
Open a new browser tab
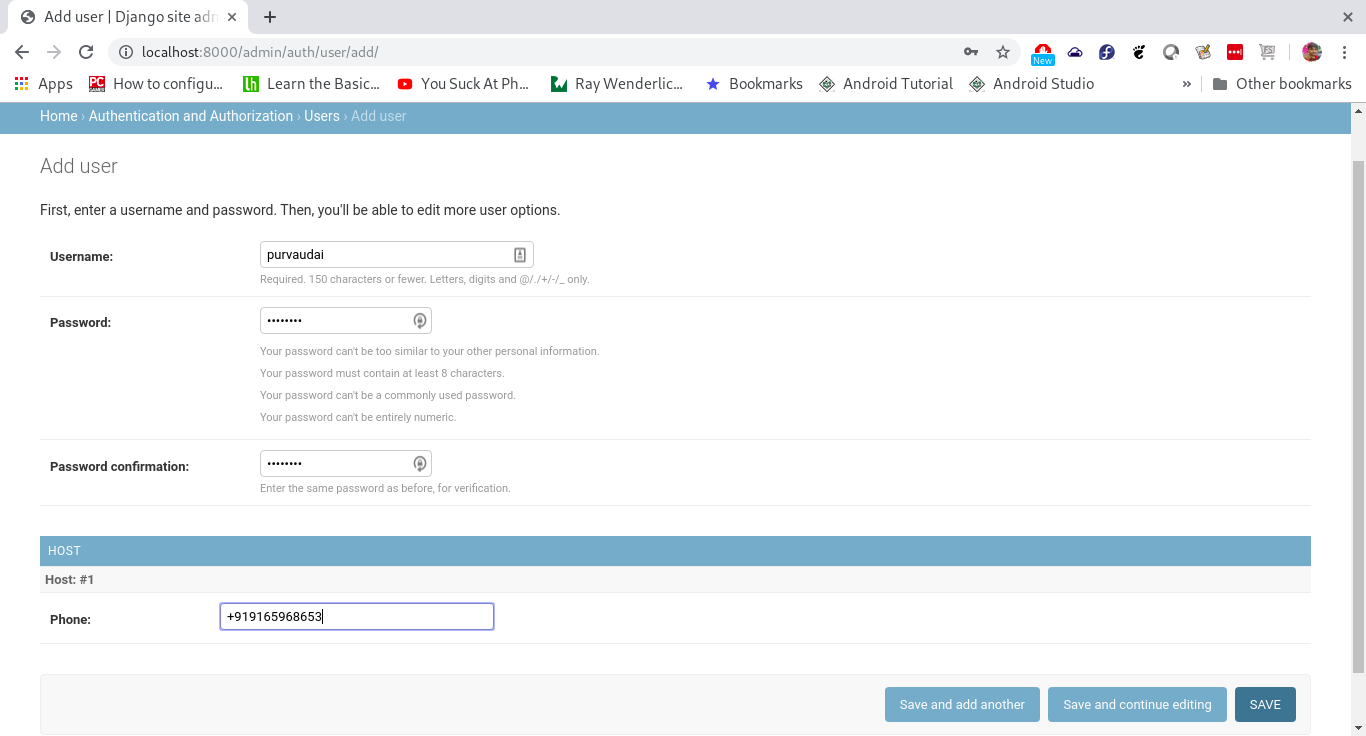pos(270,17)
